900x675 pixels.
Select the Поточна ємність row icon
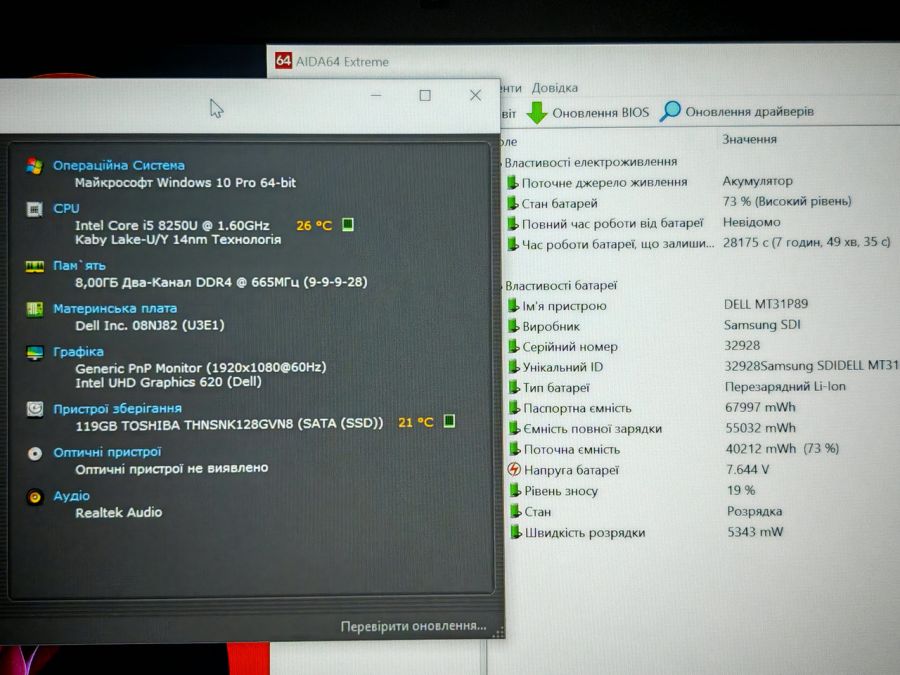click(515, 449)
